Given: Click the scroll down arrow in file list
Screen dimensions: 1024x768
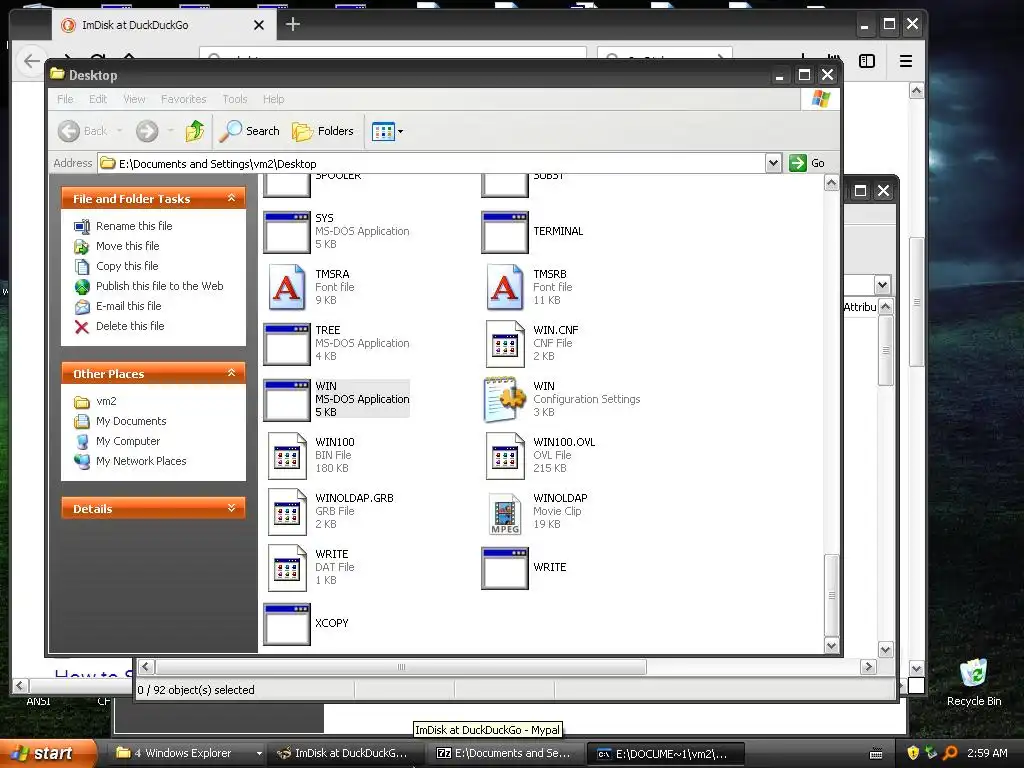Looking at the screenshot, I should [831, 646].
